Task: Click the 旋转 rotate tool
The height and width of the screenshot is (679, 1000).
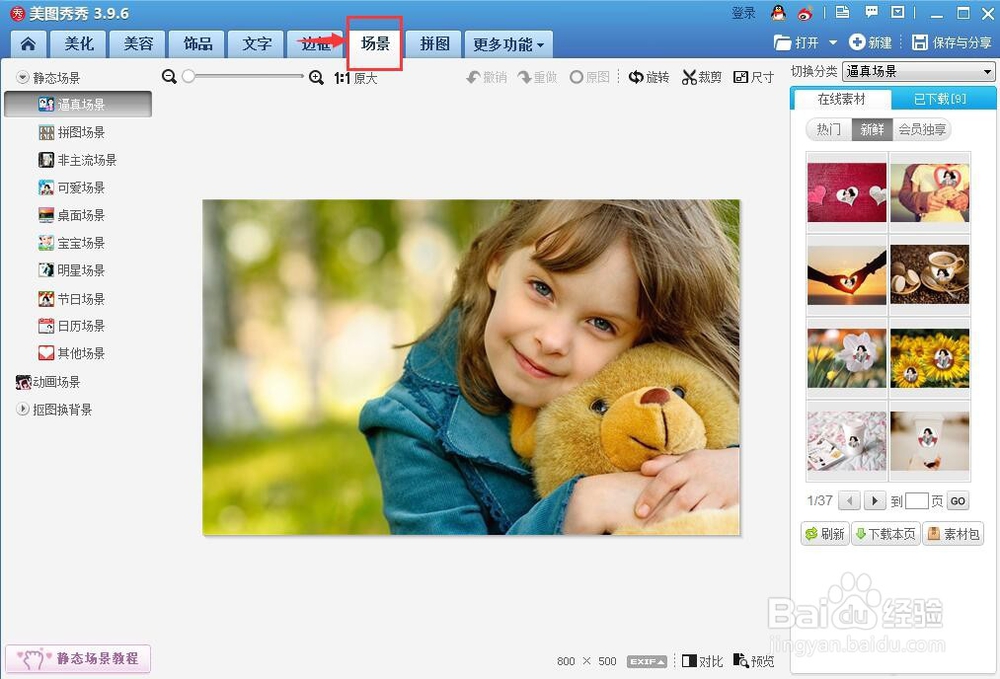Action: tap(649, 77)
